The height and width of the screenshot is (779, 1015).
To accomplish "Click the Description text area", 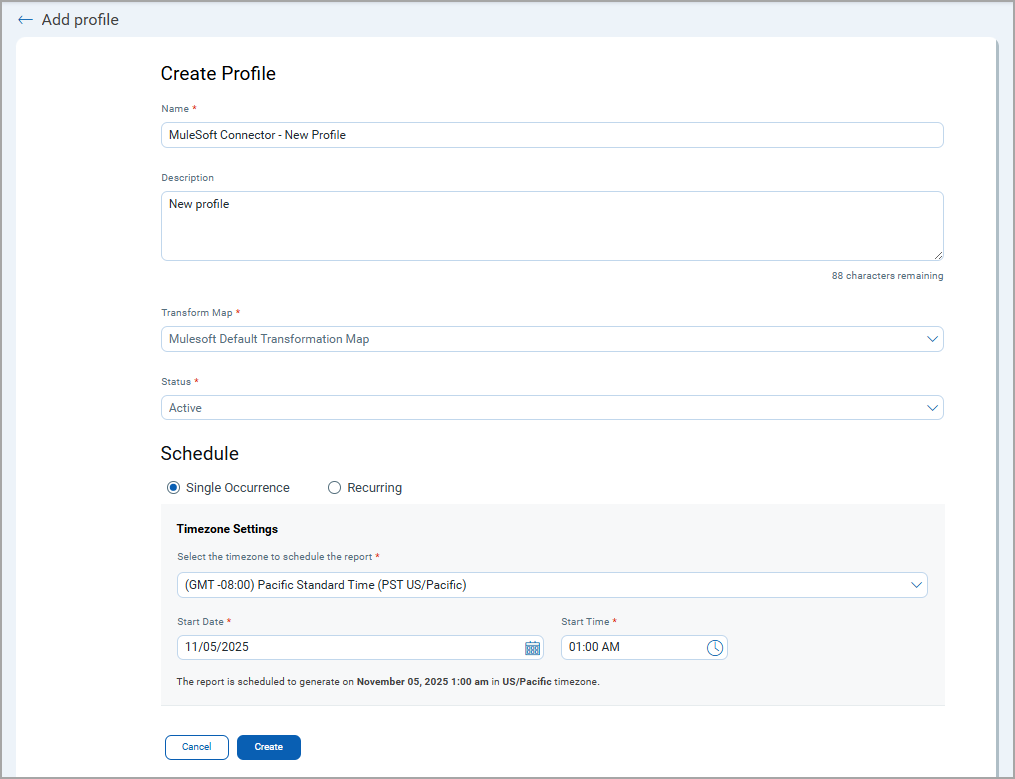I will [x=550, y=225].
